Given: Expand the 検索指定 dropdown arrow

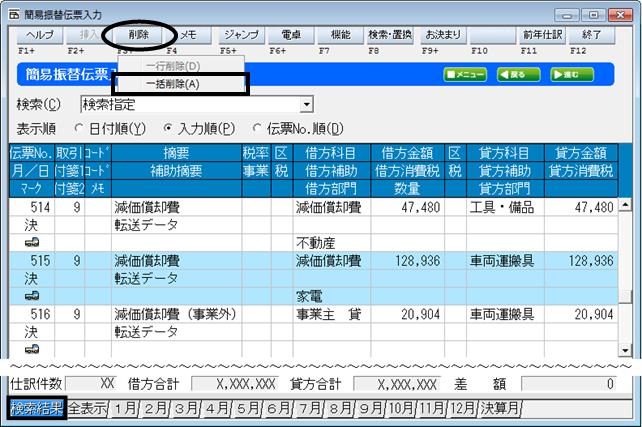Looking at the screenshot, I should (306, 105).
